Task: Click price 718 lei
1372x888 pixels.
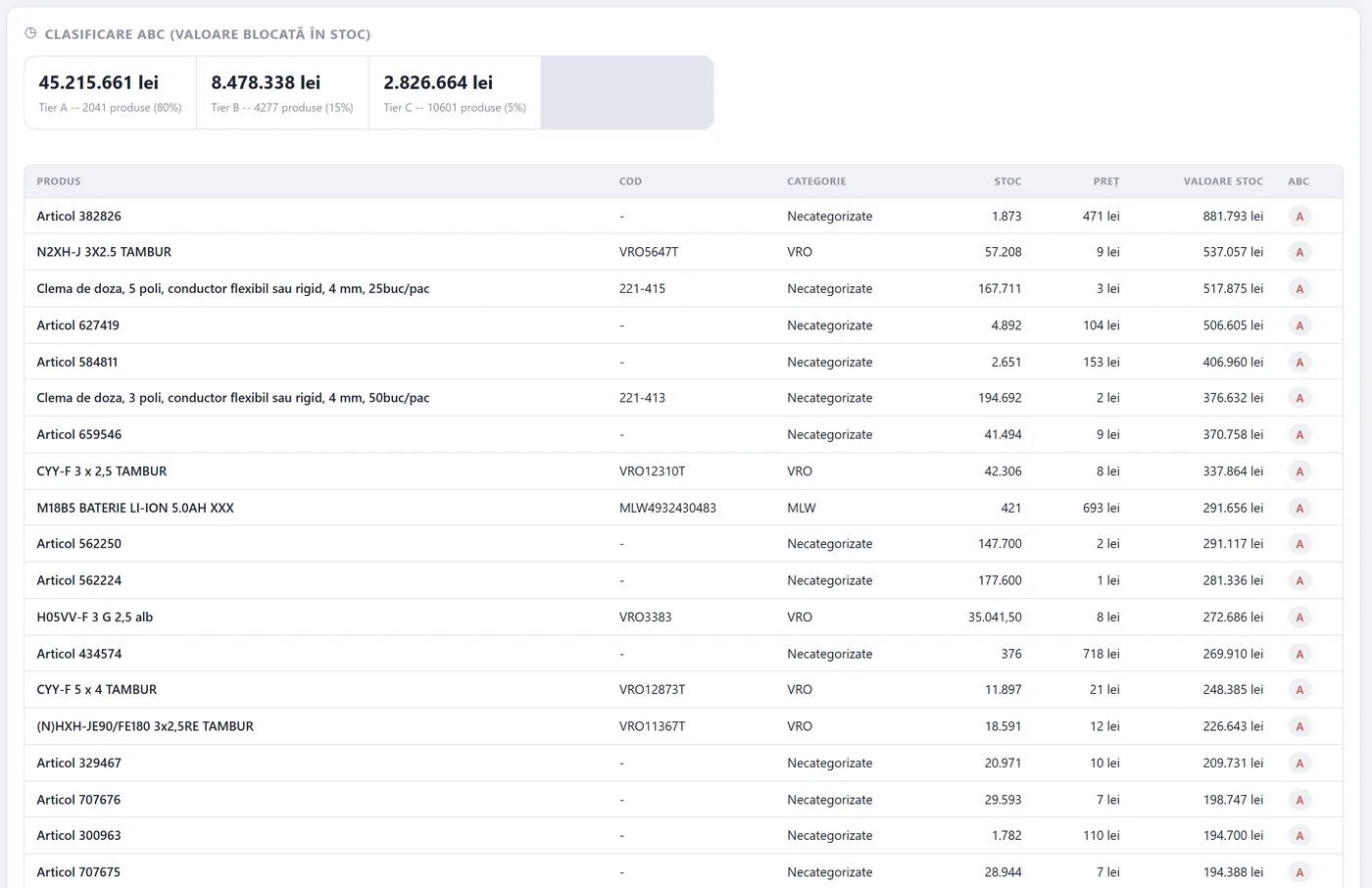Action: 1101,654
